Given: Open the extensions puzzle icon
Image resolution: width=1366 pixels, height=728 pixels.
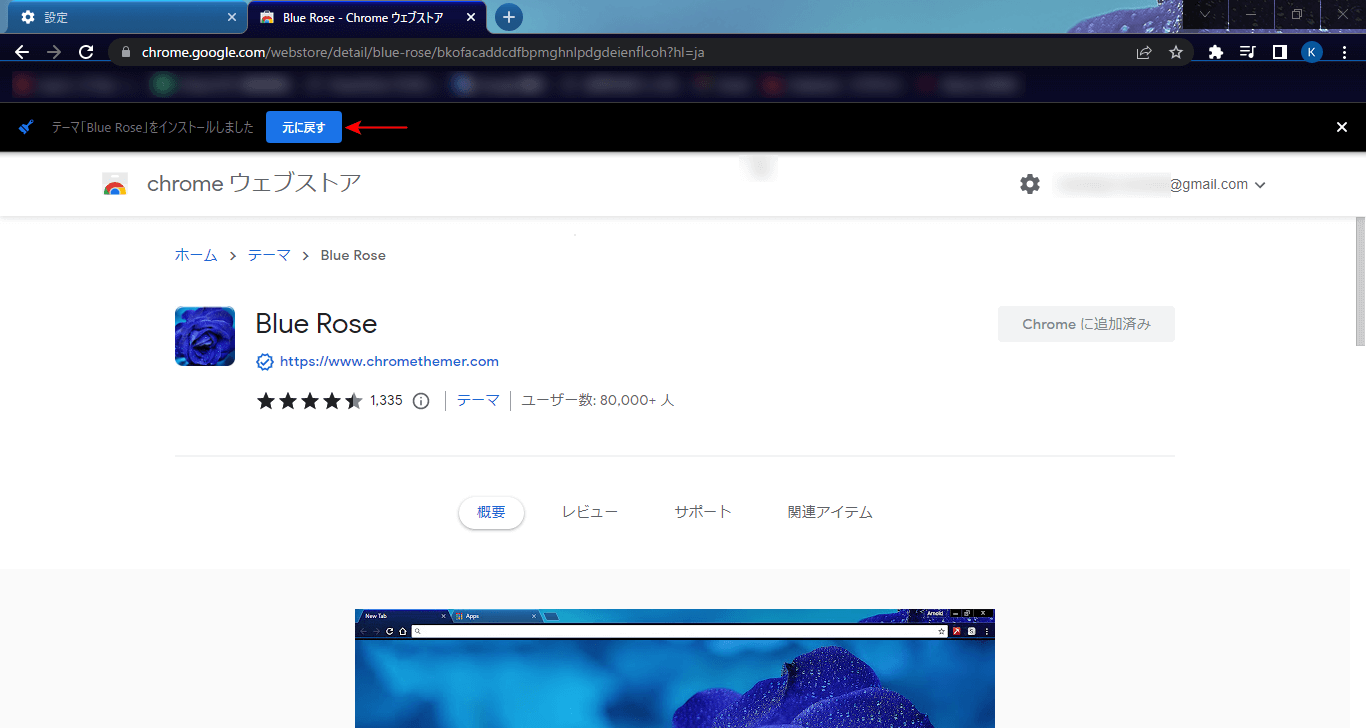Looking at the screenshot, I should pyautogui.click(x=1216, y=52).
